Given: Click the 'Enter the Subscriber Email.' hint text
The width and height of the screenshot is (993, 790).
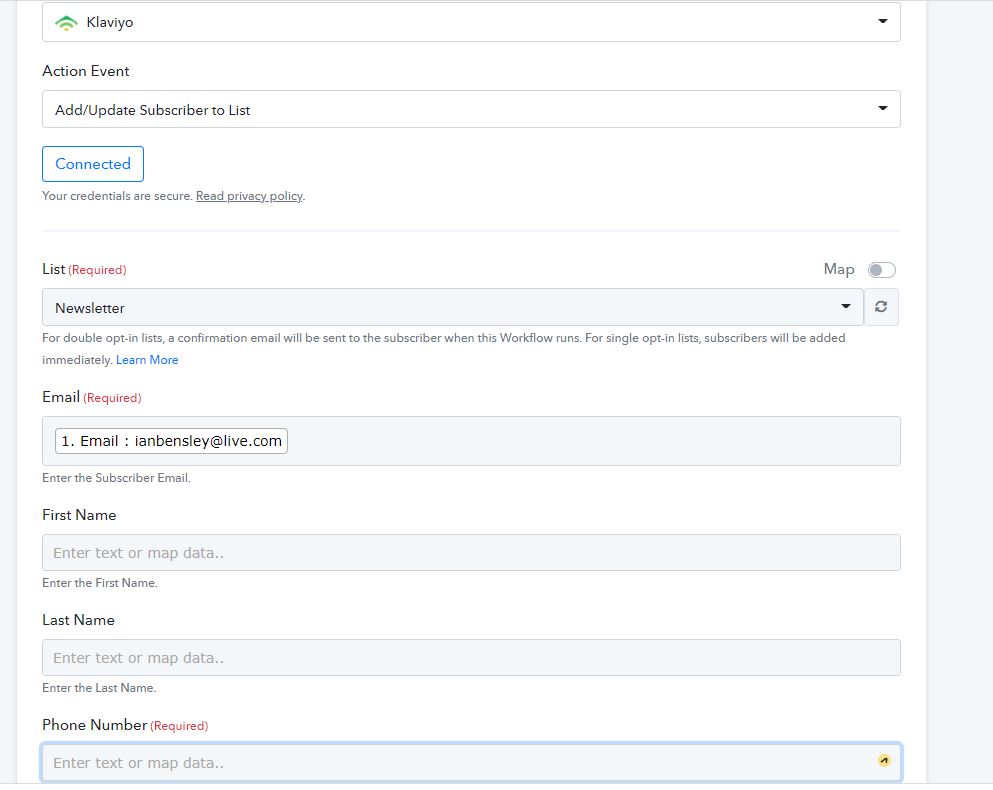Looking at the screenshot, I should click(x=117, y=478).
